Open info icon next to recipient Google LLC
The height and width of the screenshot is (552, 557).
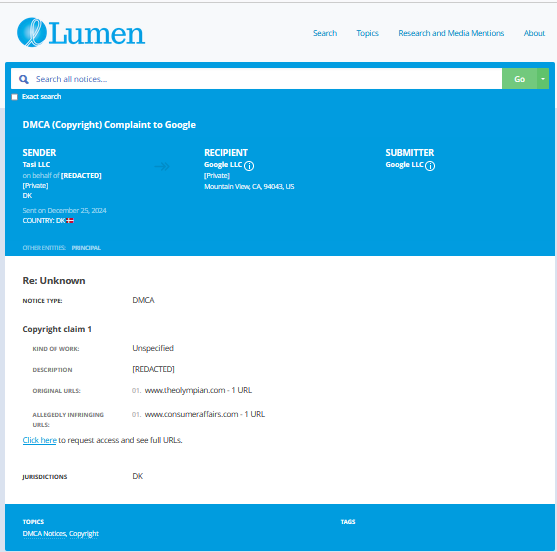[249, 166]
